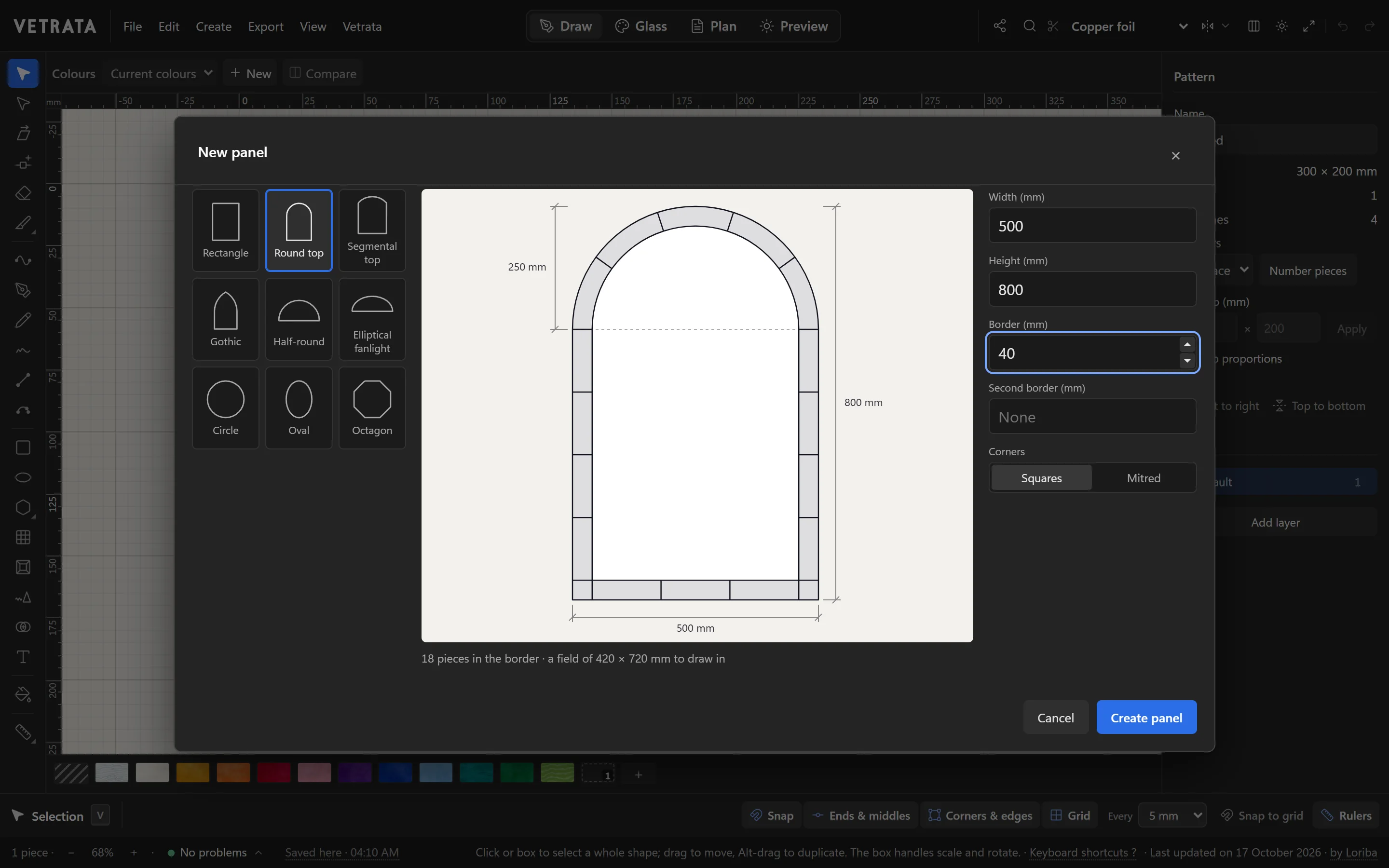Viewport: 1389px width, 868px height.
Task: Click the mirror symmetry icon
Action: [1208, 26]
